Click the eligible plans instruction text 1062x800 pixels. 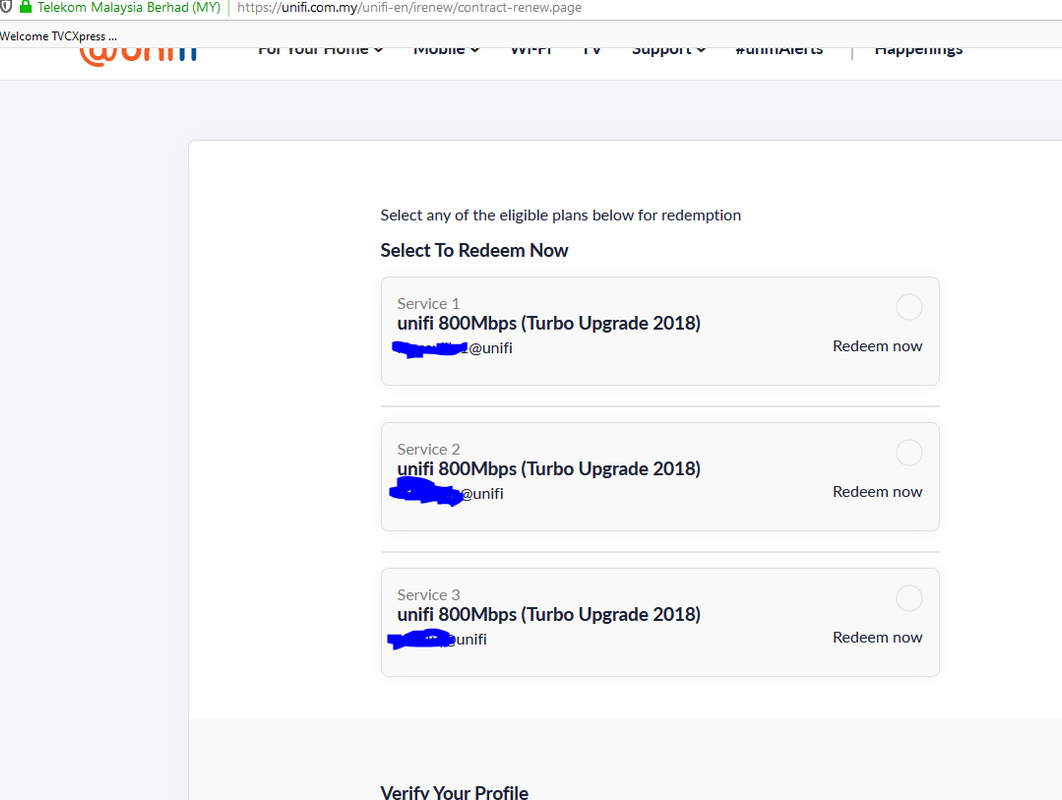[x=560, y=215]
